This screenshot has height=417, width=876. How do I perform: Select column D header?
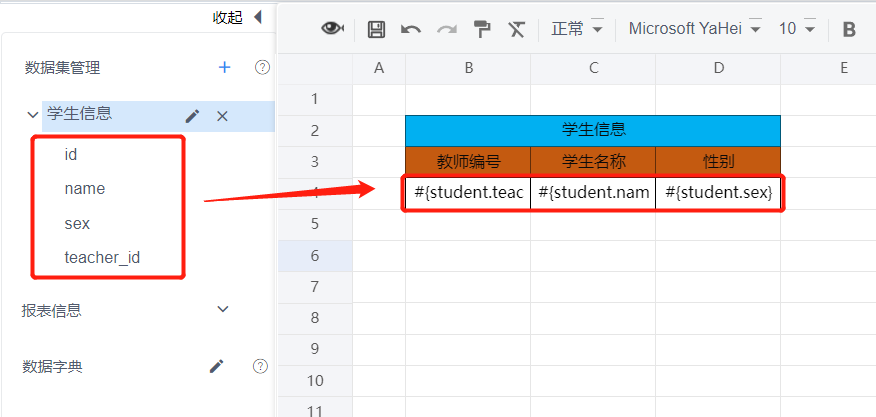coord(718,68)
